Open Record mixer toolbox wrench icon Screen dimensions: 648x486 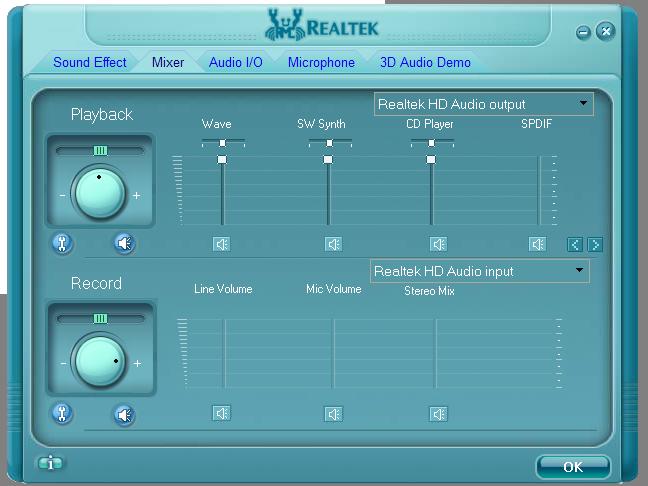62,413
